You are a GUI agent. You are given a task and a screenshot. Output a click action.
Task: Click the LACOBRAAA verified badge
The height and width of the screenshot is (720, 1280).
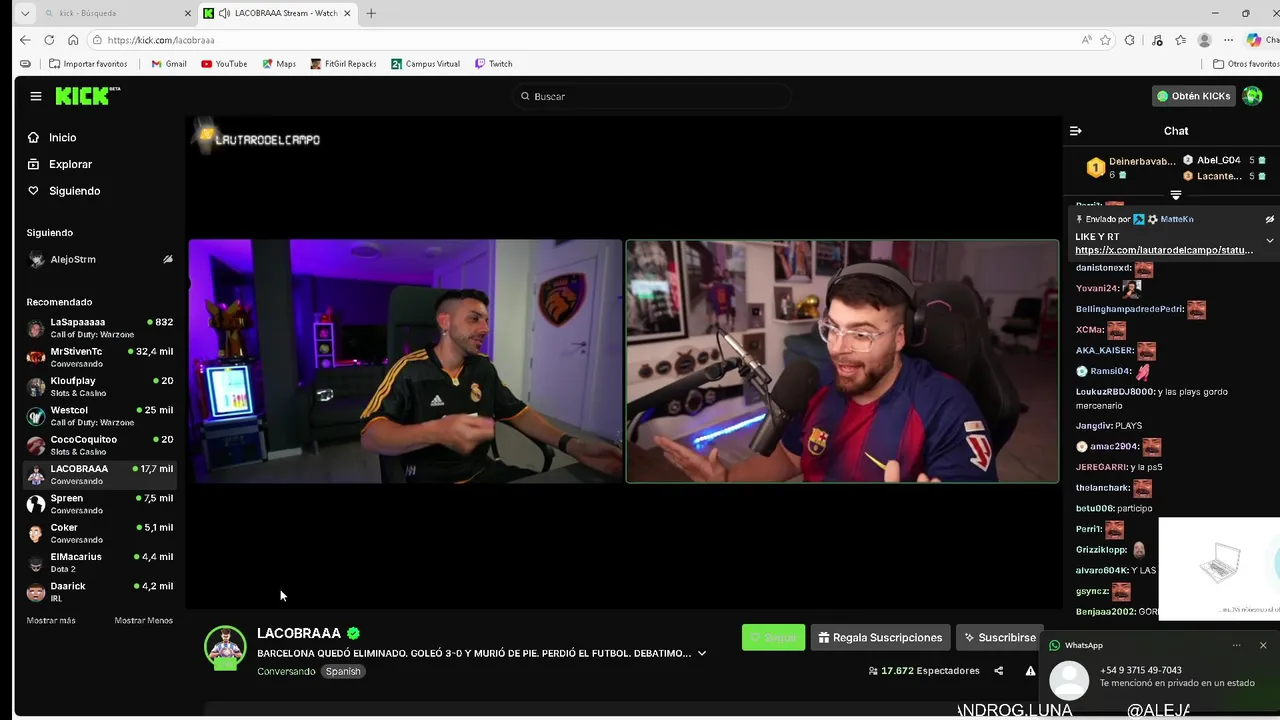pos(354,633)
